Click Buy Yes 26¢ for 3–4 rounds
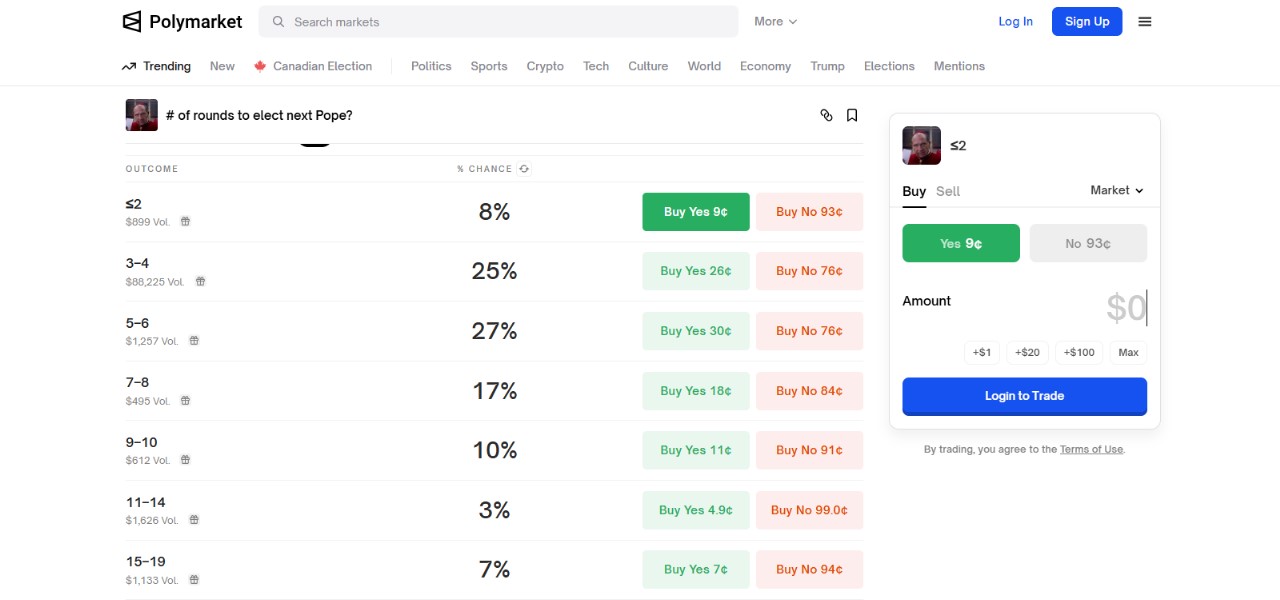The width and height of the screenshot is (1280, 600). (x=695, y=271)
